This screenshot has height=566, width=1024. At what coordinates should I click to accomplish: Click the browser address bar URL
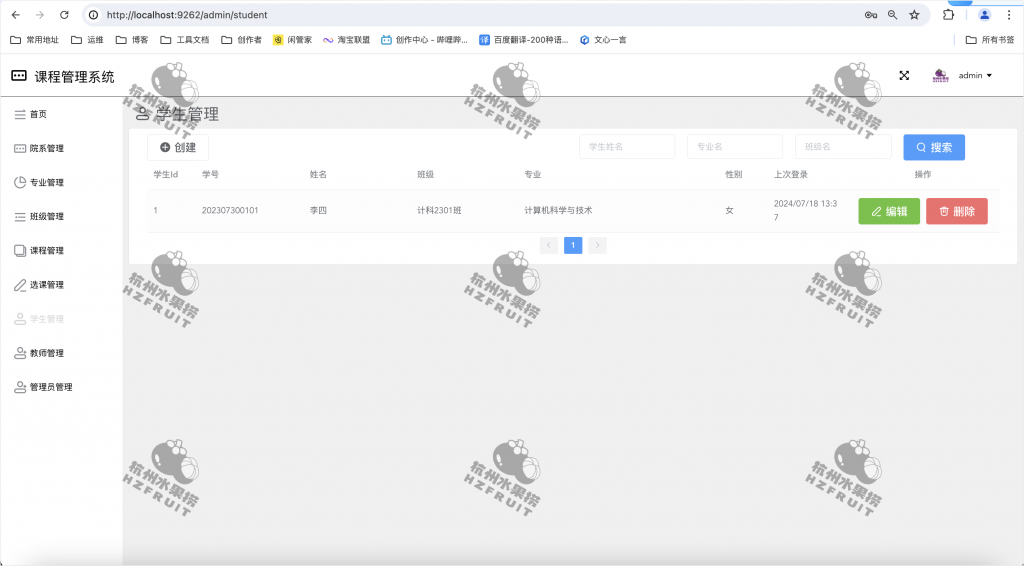(187, 14)
